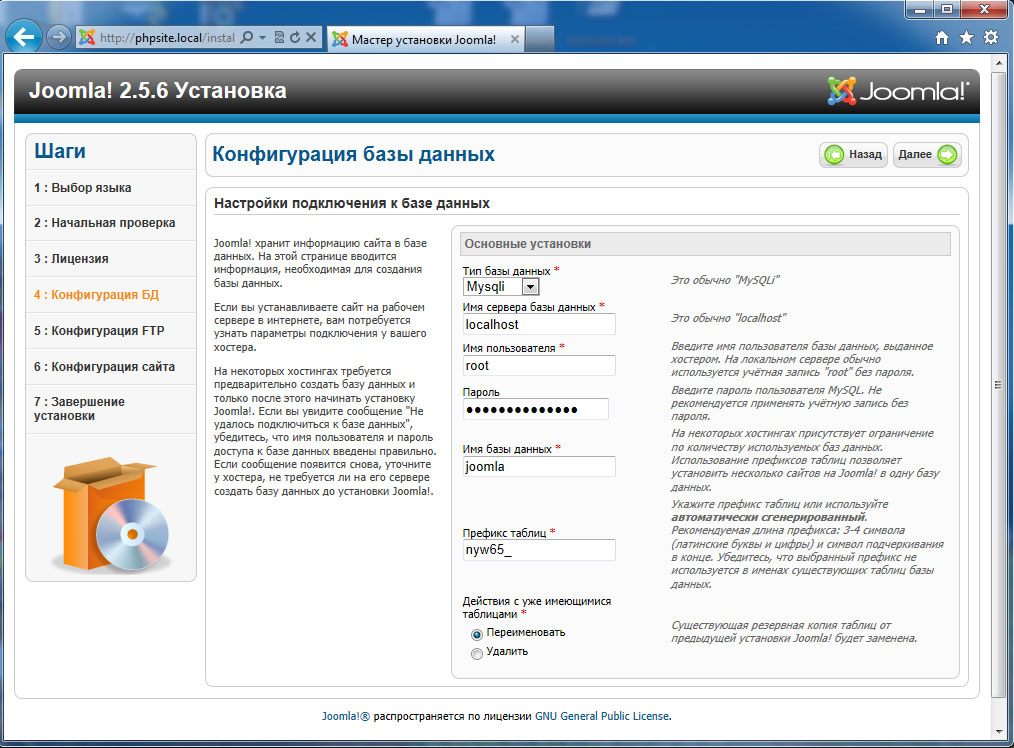This screenshot has height=748, width=1014.
Task: Open Favorites with the star icon
Action: pos(966,37)
